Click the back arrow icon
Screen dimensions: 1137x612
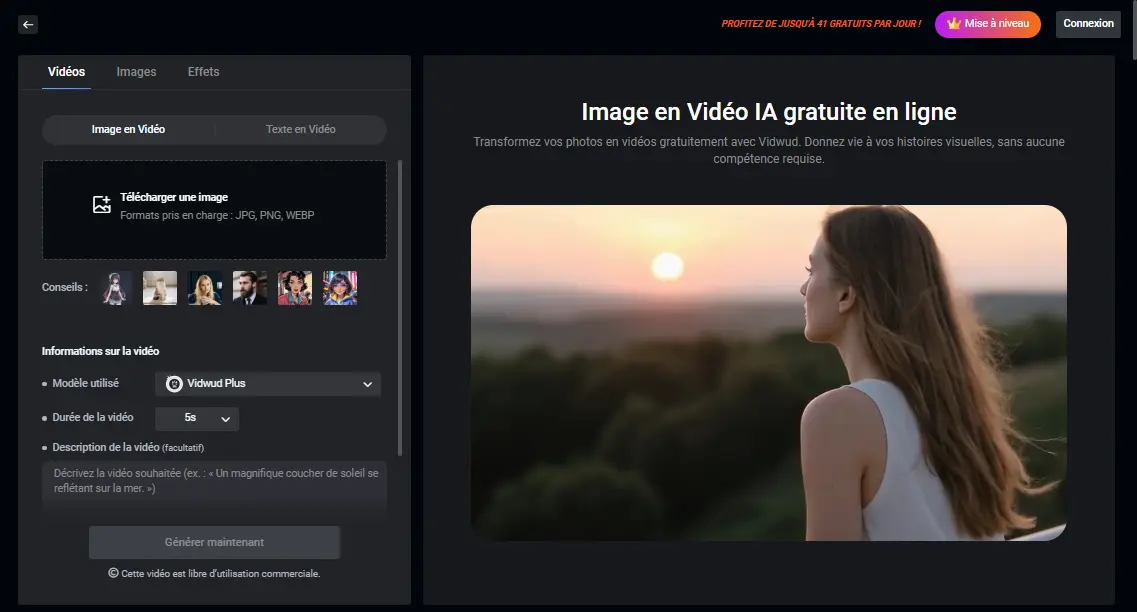(28, 24)
